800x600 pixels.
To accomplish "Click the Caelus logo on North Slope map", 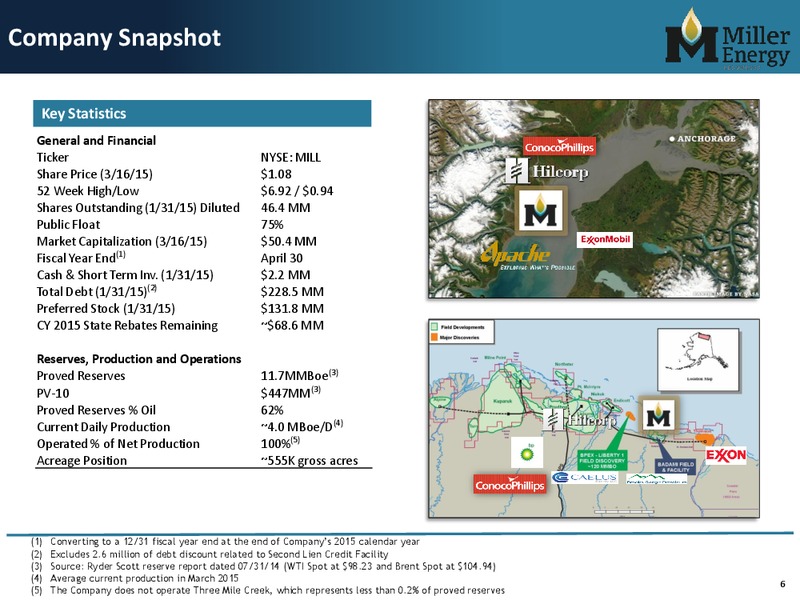I will click(x=585, y=478).
